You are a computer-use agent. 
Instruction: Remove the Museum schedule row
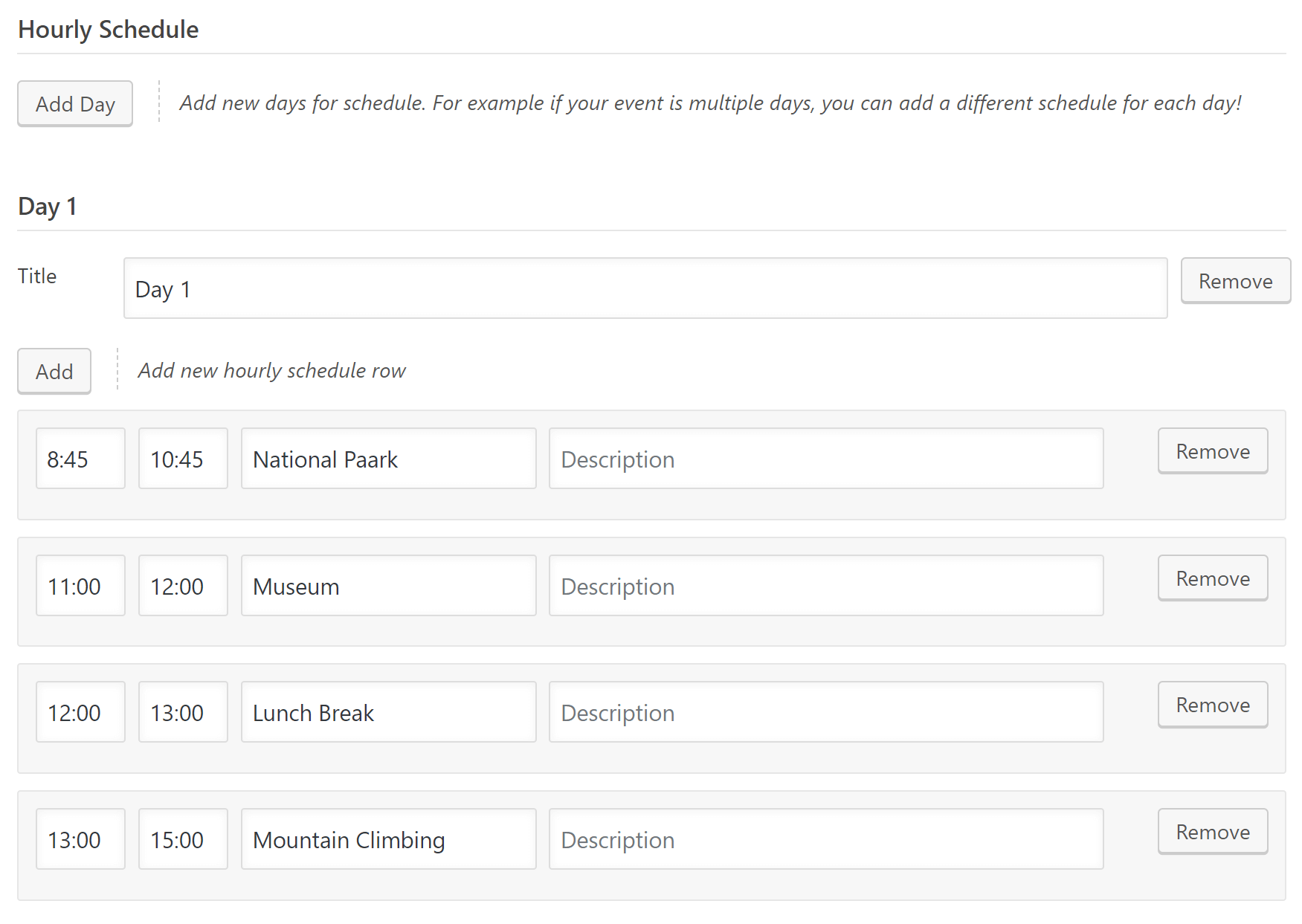coord(1212,578)
